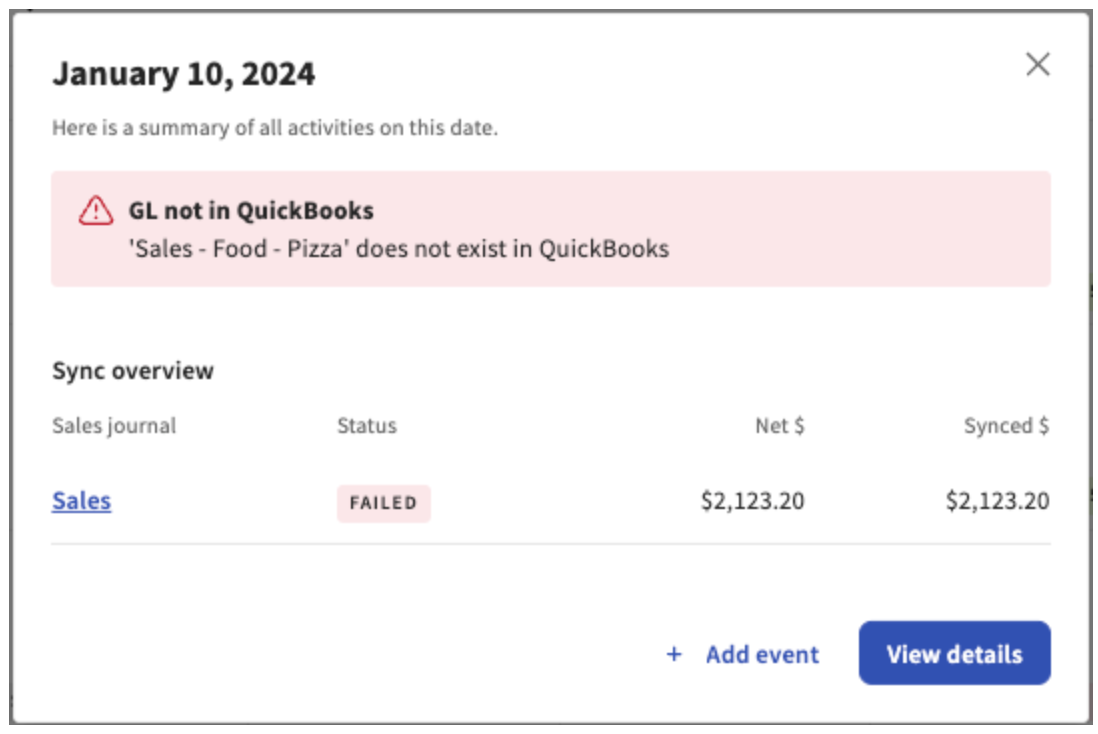1098x734 pixels.
Task: Click the divider line below Sales row
Action: coord(550,544)
